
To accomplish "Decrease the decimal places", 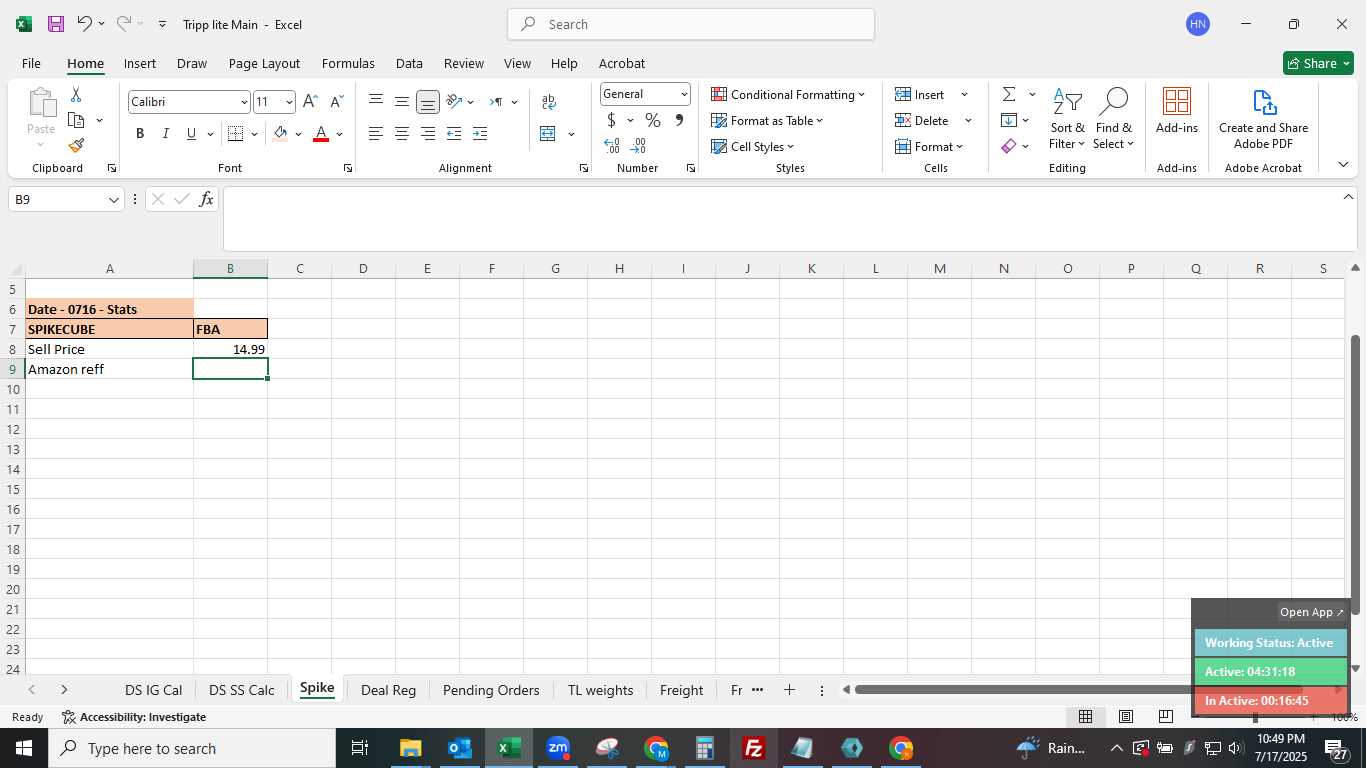I will tap(638, 146).
